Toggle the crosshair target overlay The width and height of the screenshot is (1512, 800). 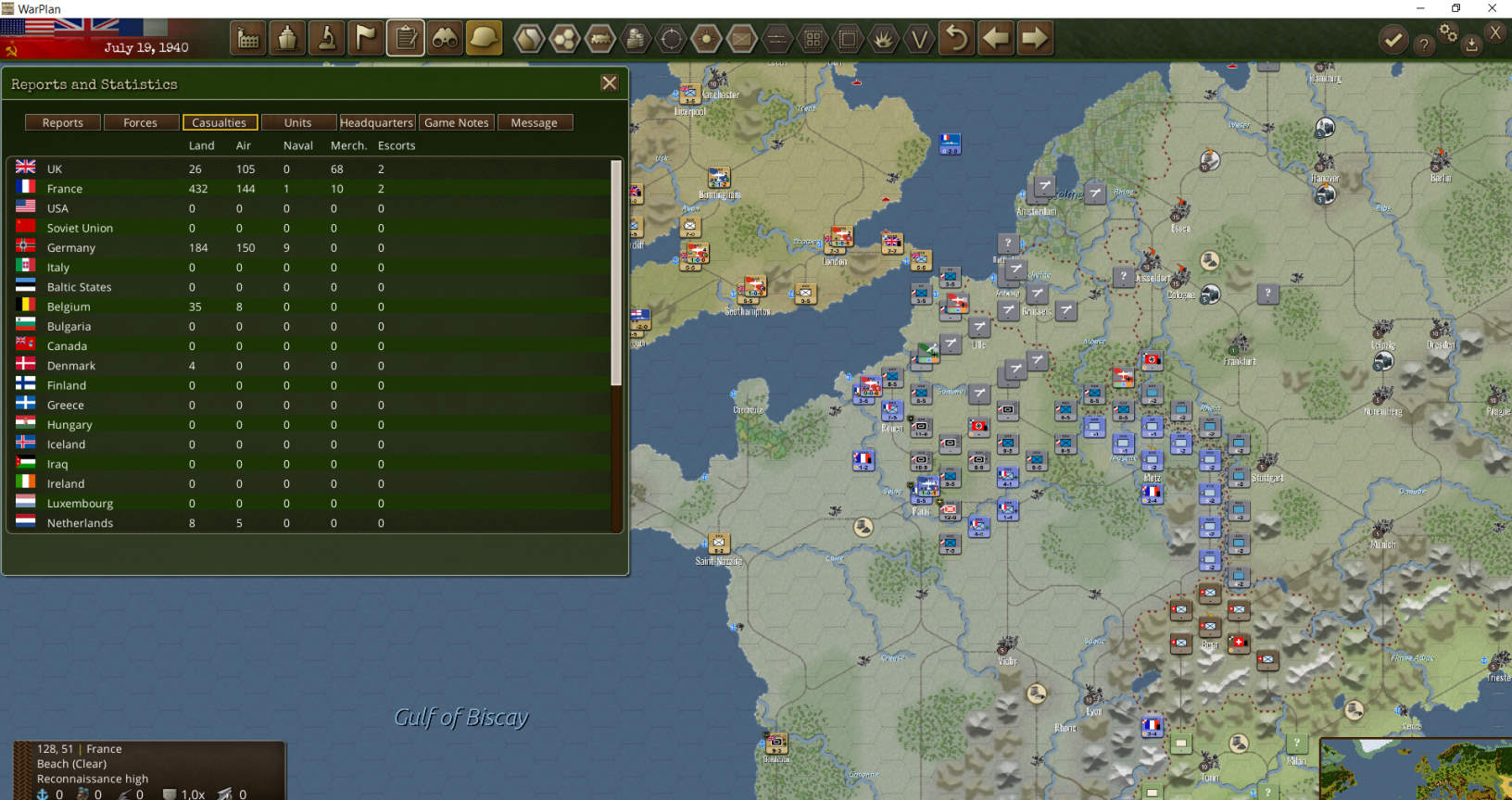pos(671,39)
